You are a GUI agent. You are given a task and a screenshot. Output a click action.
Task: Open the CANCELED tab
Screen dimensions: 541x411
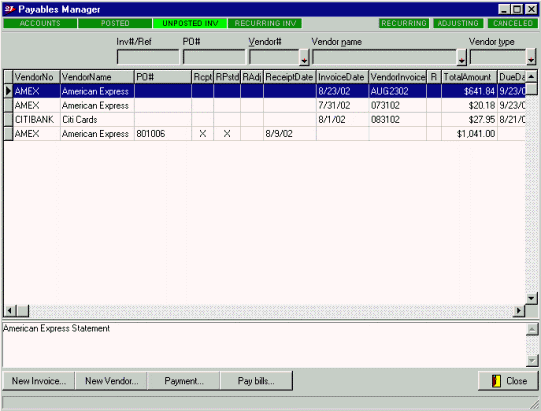513,23
